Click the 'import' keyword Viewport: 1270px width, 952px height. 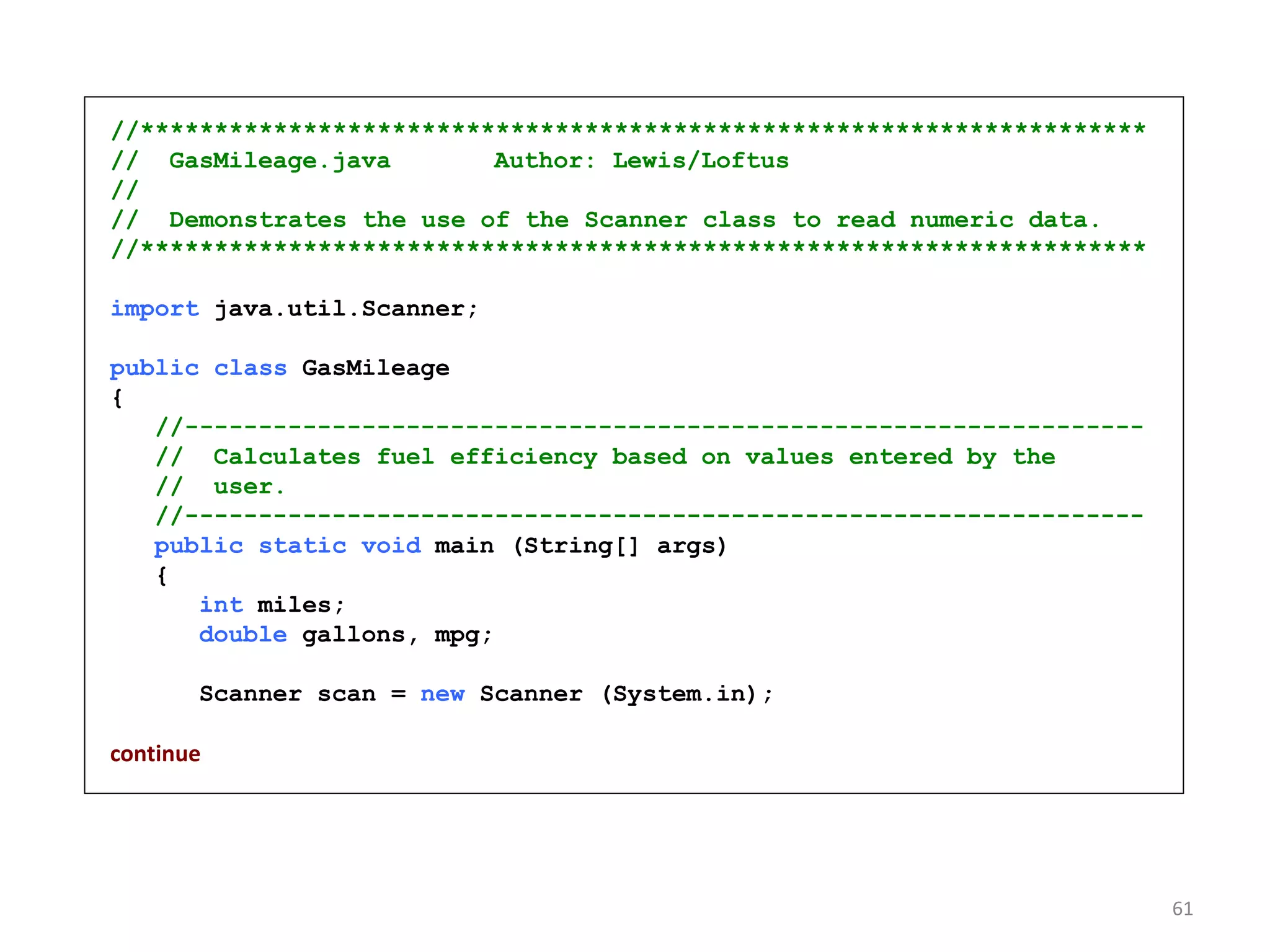tap(154, 309)
